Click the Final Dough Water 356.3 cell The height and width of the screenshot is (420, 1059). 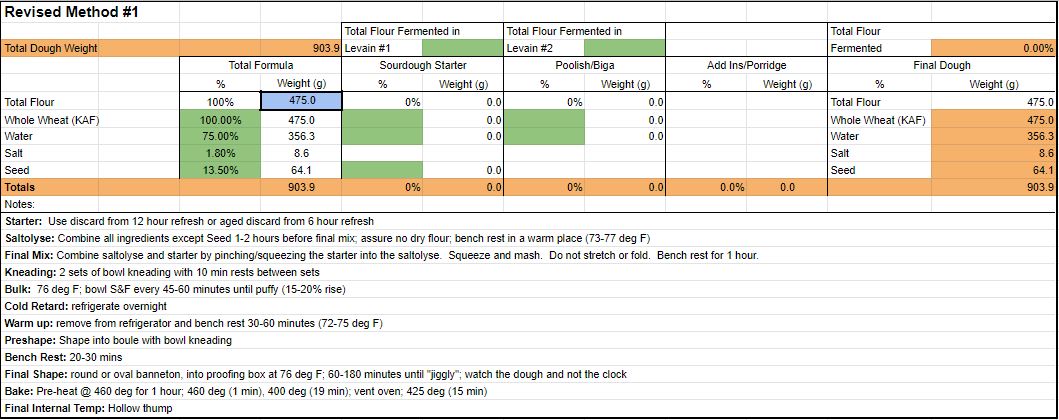[x=992, y=136]
